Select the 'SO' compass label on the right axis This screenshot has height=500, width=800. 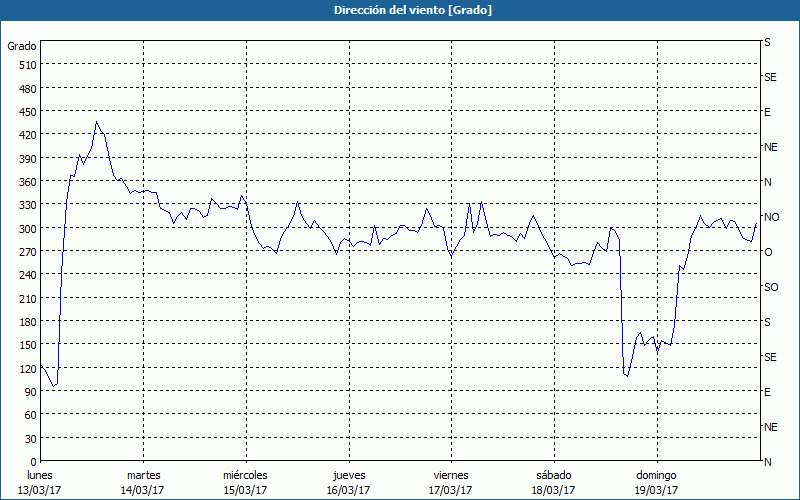coord(771,287)
